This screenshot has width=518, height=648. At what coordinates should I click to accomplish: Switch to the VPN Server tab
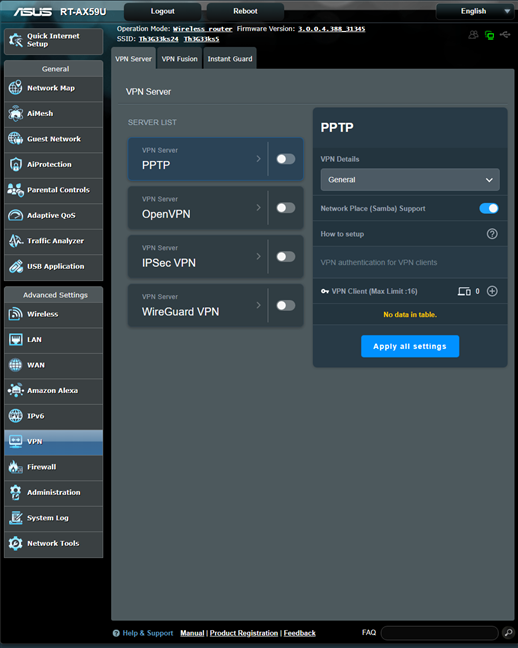tap(133, 59)
